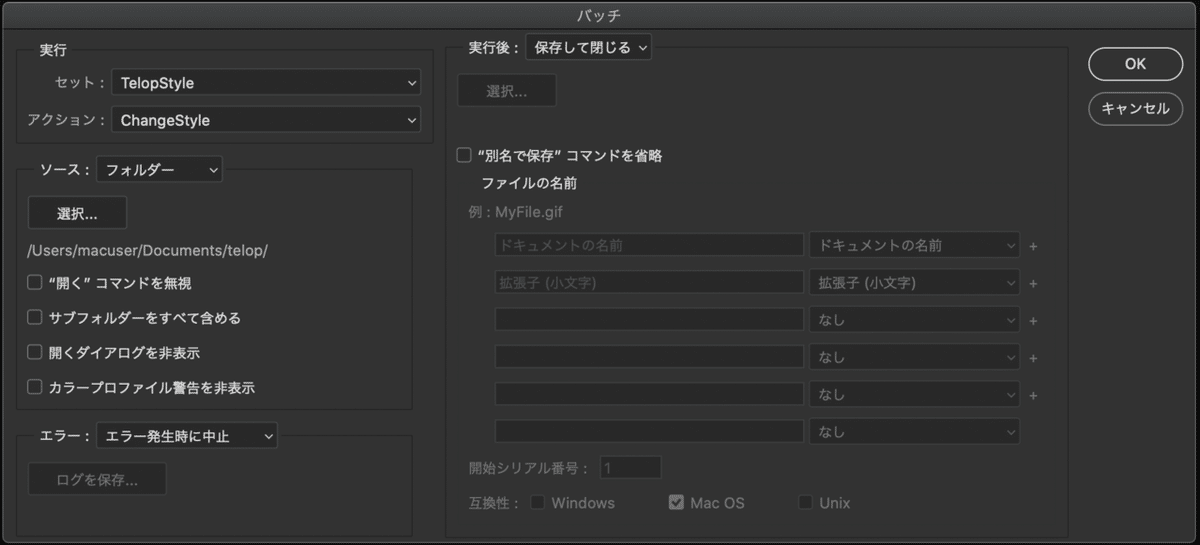Open the third row なし filename dropdown
This screenshot has width=1200, height=545.
pyautogui.click(x=914, y=320)
